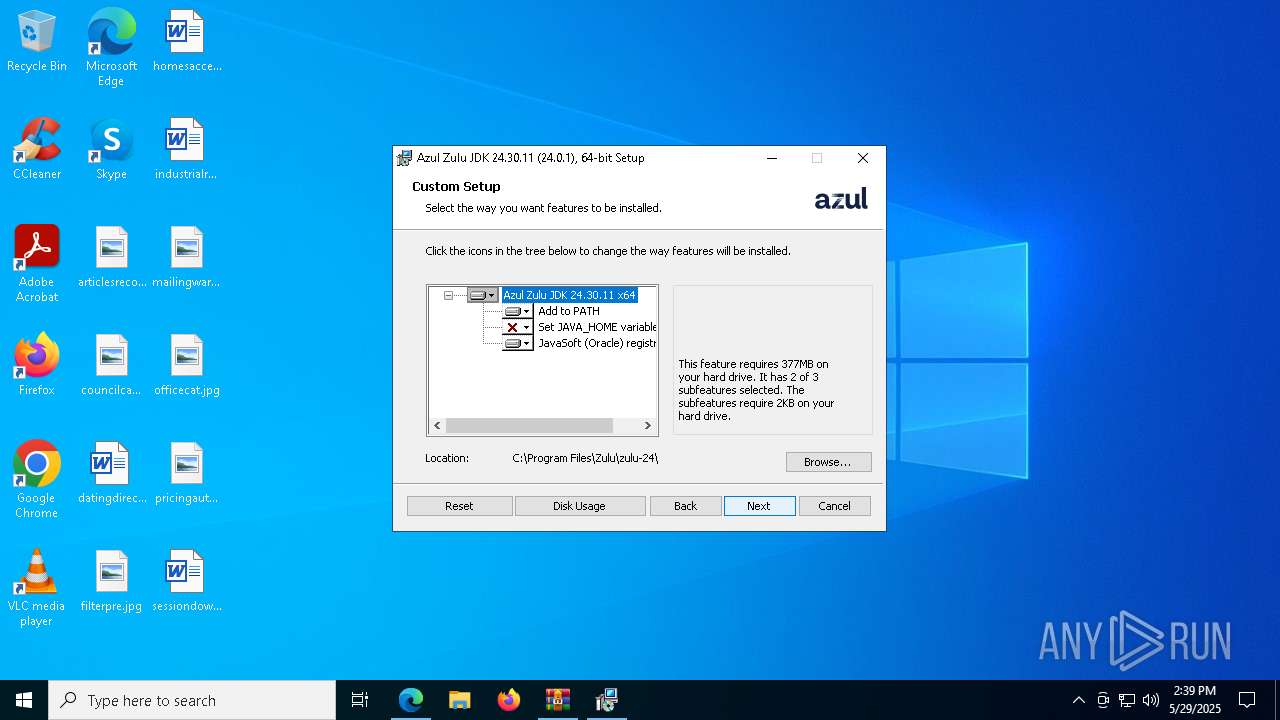
Task: Cancel the Azul Zulu setup
Action: [834, 506]
